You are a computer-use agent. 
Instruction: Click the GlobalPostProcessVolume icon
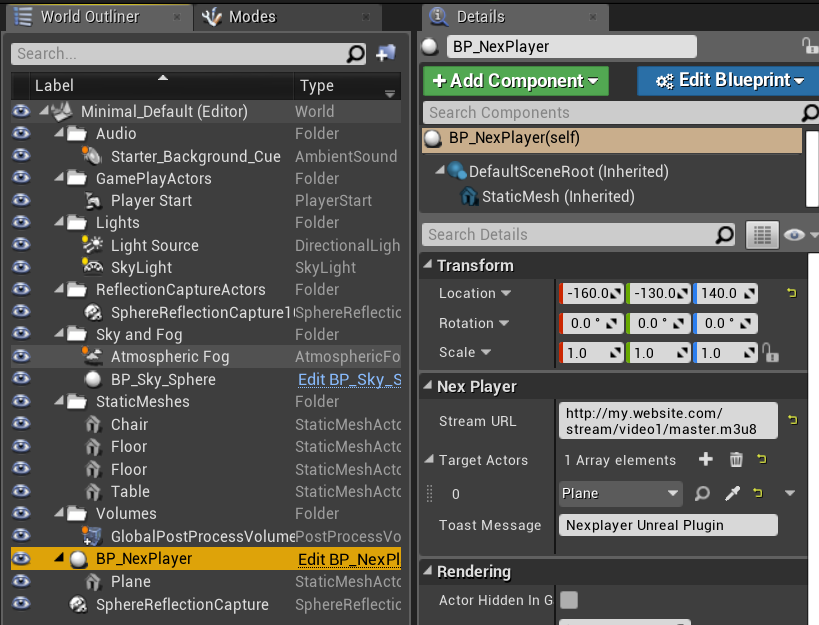(92, 536)
